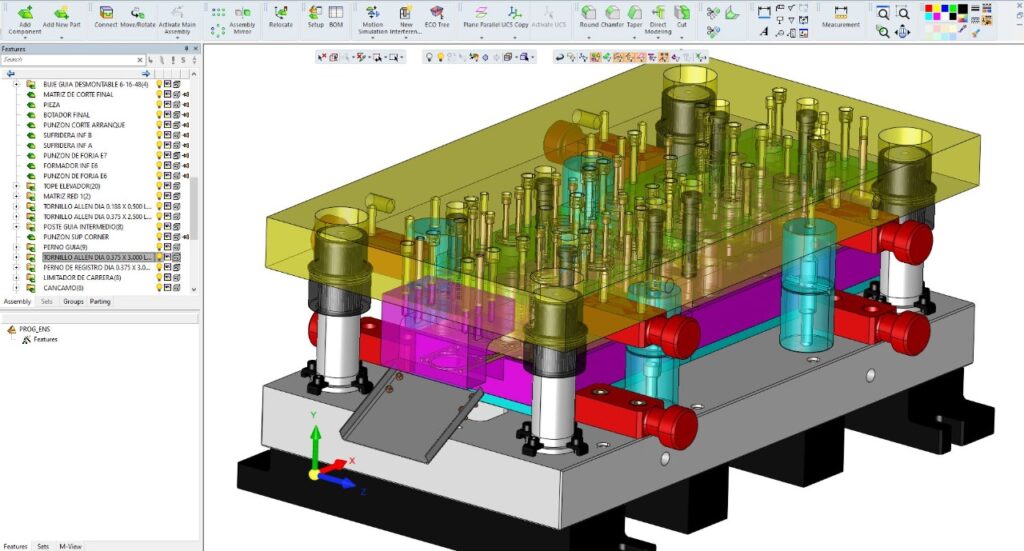
Task: Toggle visibility bulb for MATRIZ DE CORTE FINAL
Action: coord(159,94)
